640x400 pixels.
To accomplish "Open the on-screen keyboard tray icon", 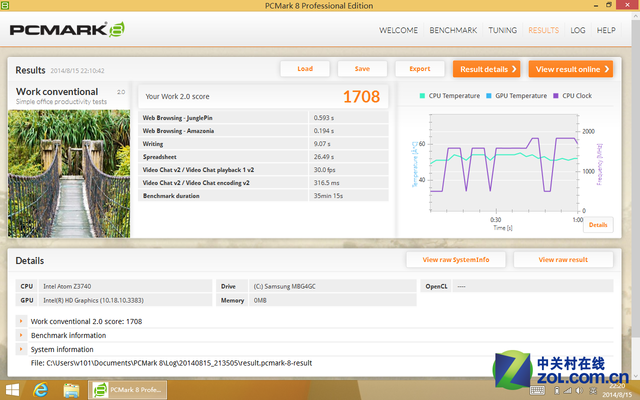I will click(537, 391).
